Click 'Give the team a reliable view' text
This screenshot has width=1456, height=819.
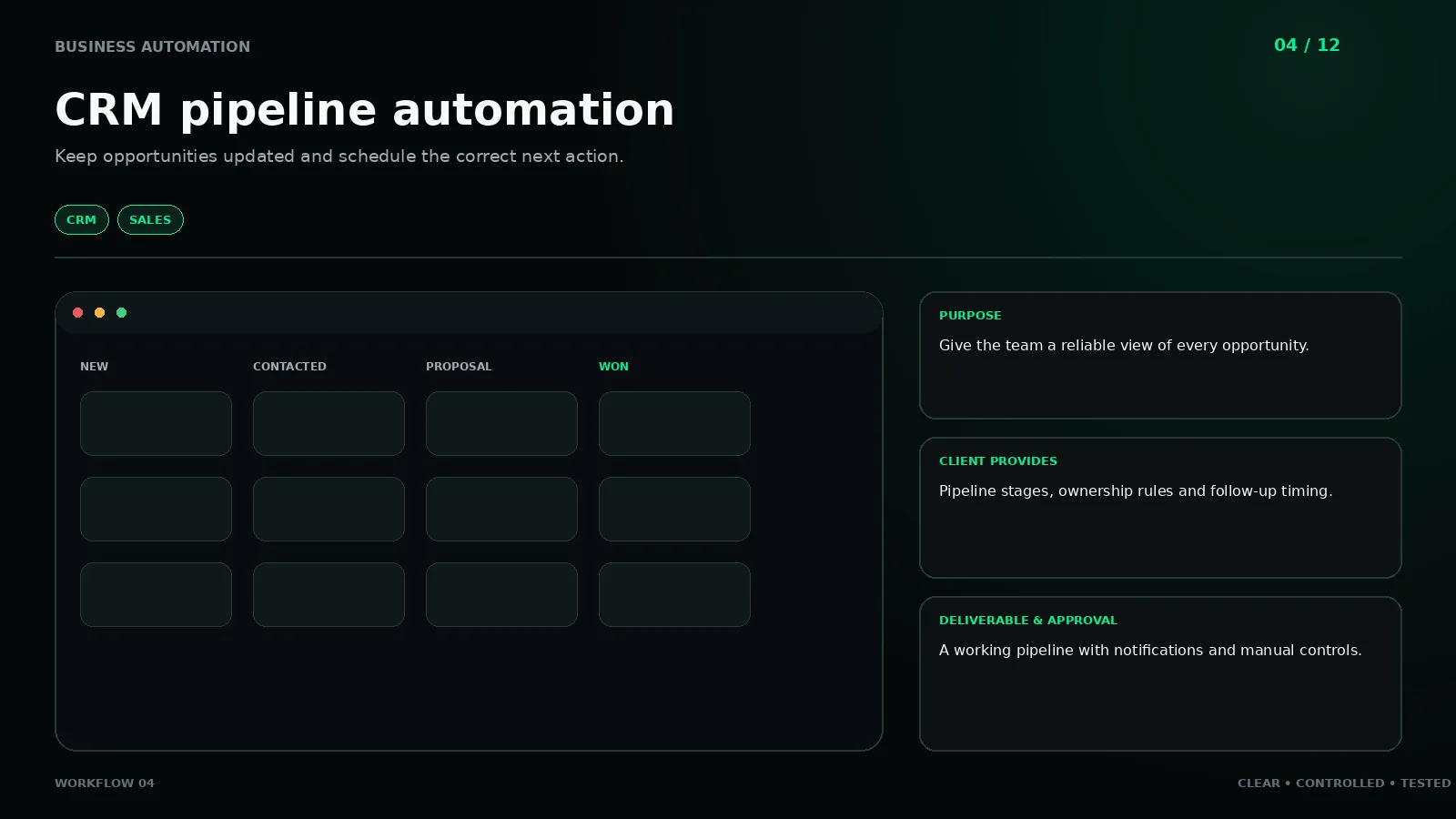pyautogui.click(x=1124, y=345)
